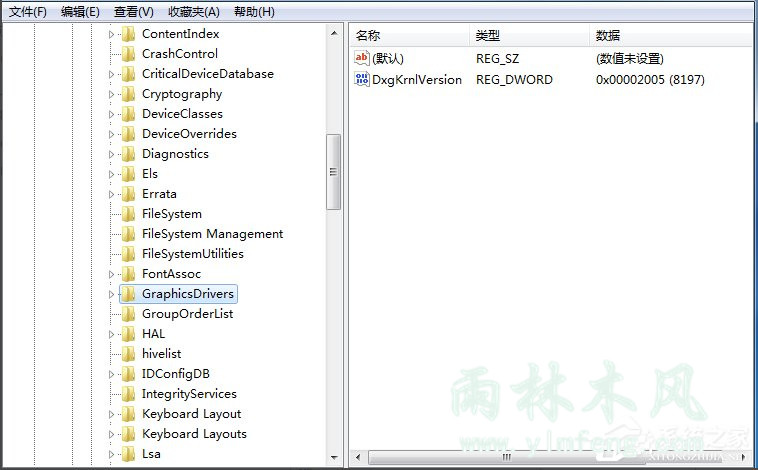Click the values pane horizontal scrollbar thumb
Viewport: 758px width, 470px height.
coord(506,456)
